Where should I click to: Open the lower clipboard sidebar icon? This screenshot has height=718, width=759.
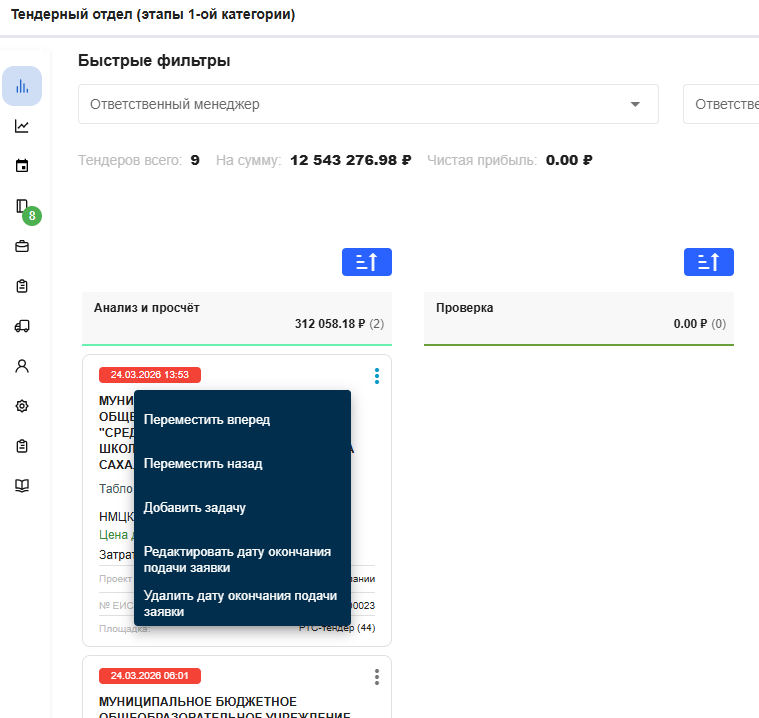(22, 446)
